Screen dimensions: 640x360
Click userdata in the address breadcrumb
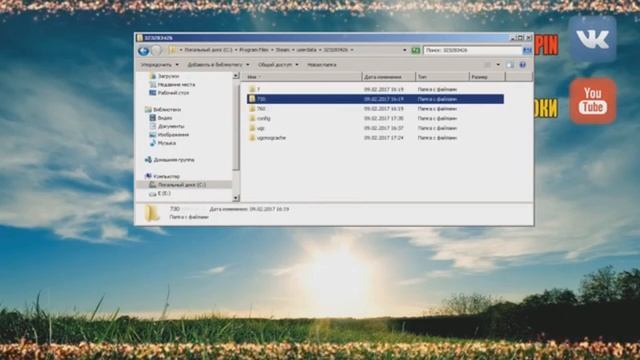point(307,50)
